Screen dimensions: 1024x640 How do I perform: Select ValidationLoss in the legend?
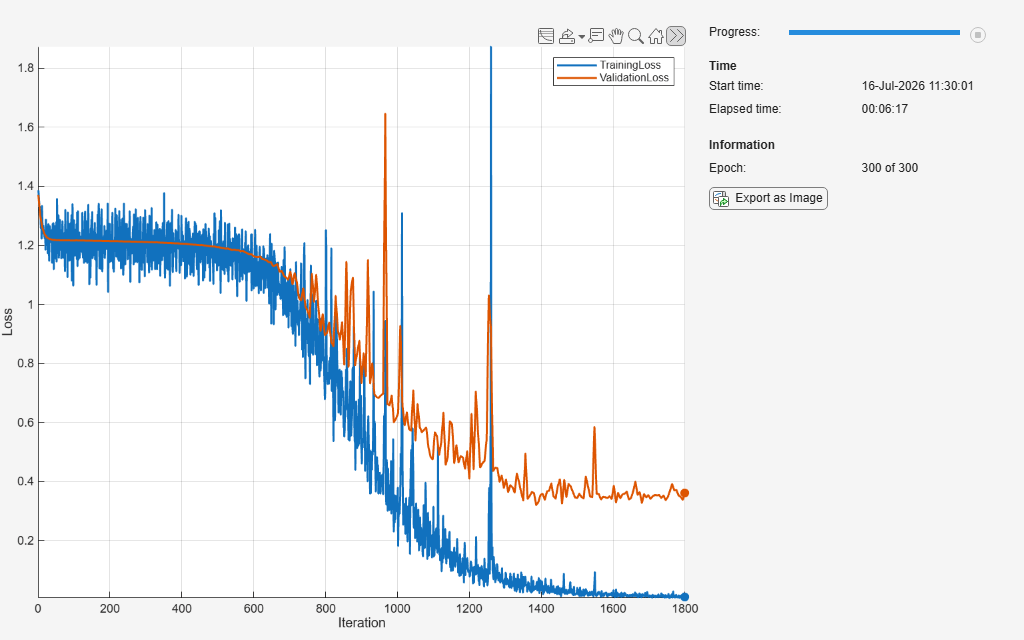pos(634,78)
